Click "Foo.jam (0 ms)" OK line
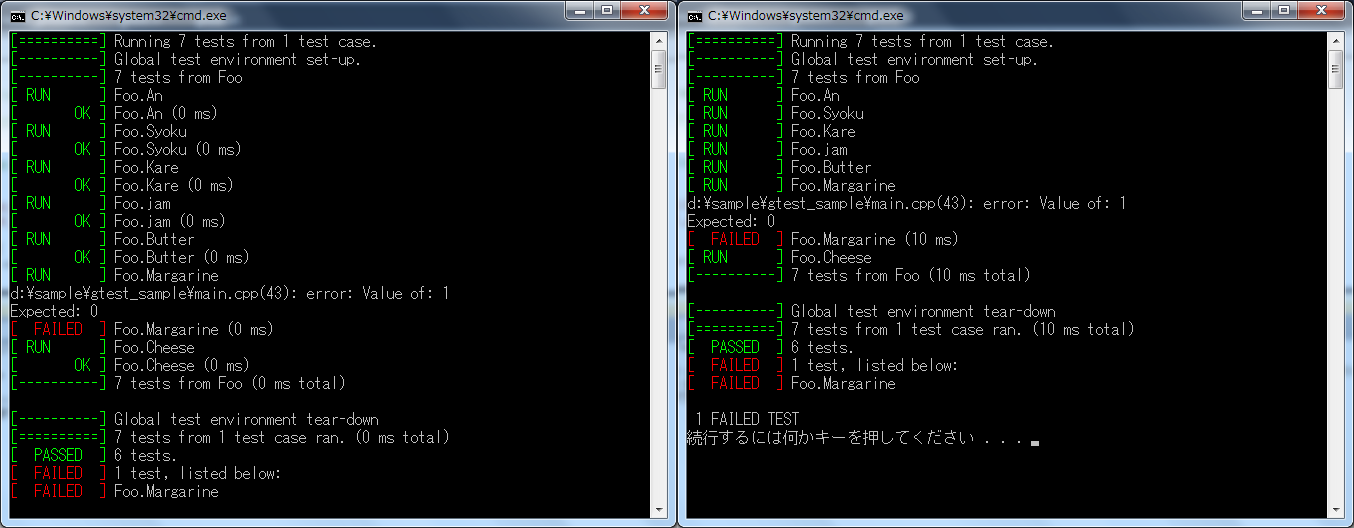This screenshot has height=528, width=1354. 118,221
